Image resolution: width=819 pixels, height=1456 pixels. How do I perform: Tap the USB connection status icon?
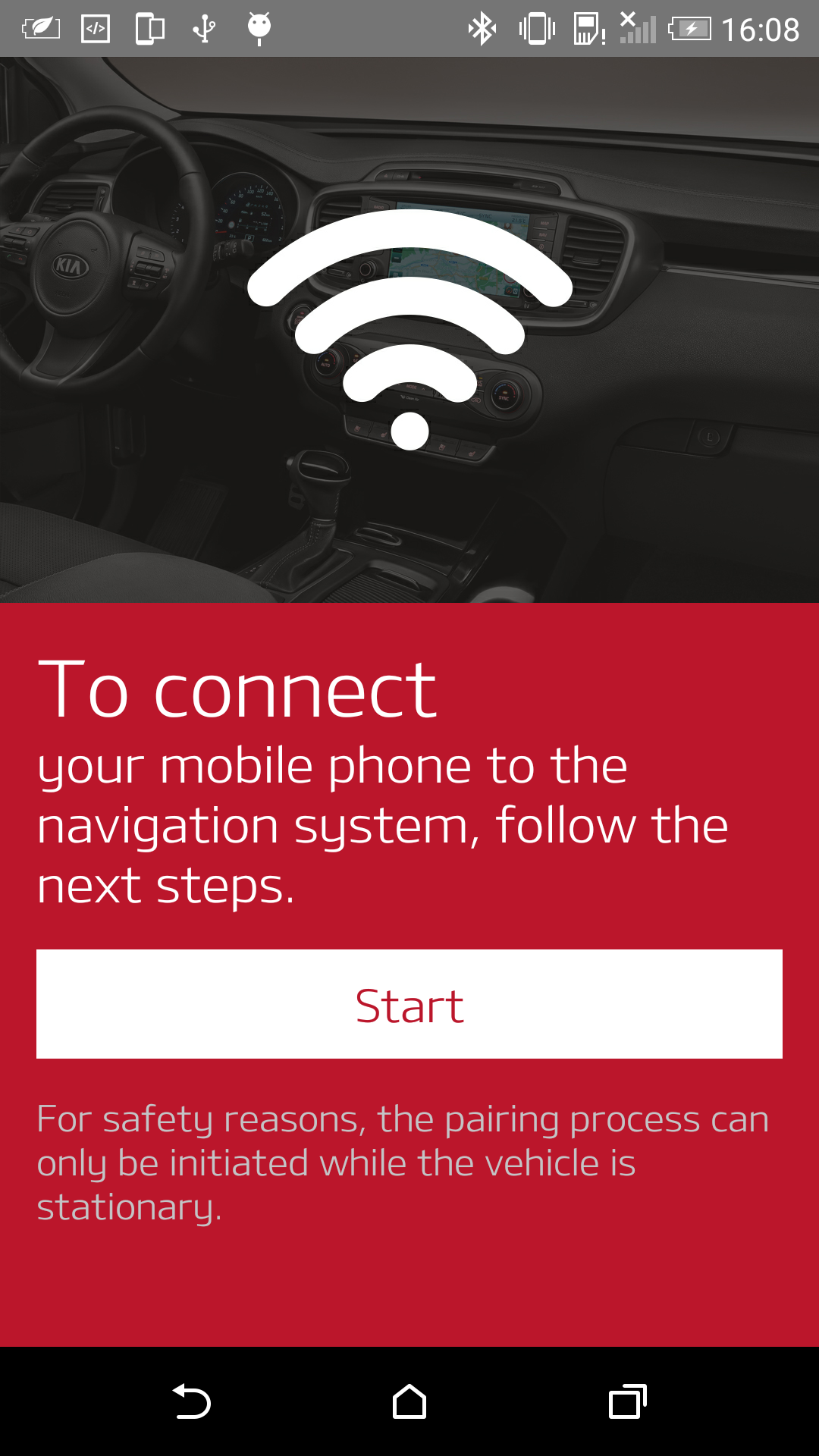(x=204, y=29)
